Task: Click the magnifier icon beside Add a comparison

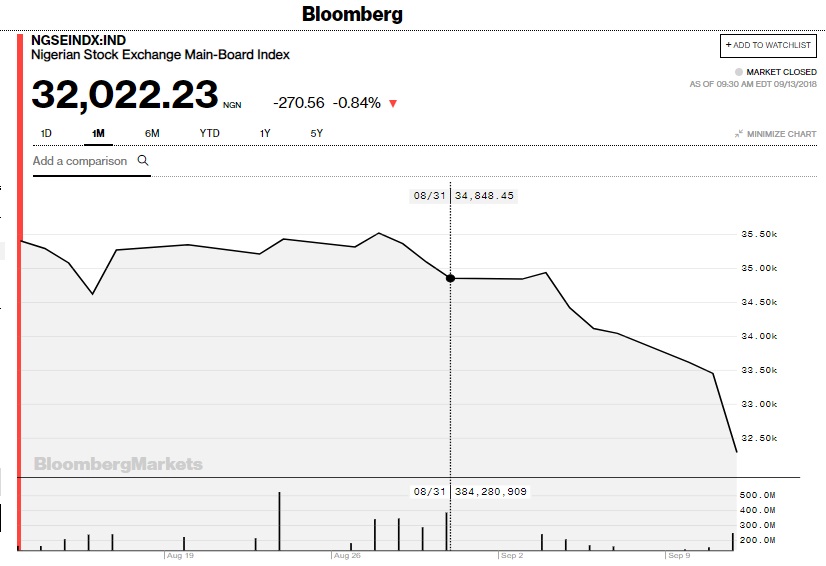Action: (x=143, y=160)
